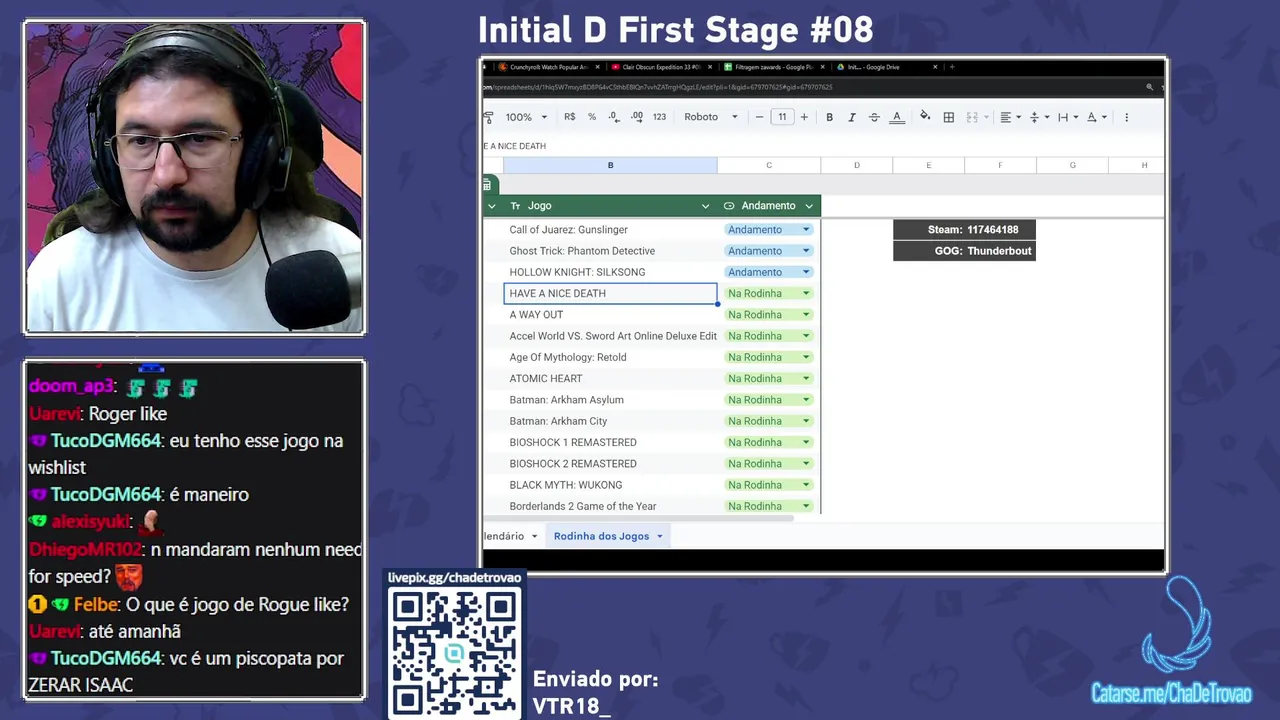Viewport: 1280px width, 720px height.
Task: Click the magnifier icon in the address bar
Action: [x=1150, y=87]
